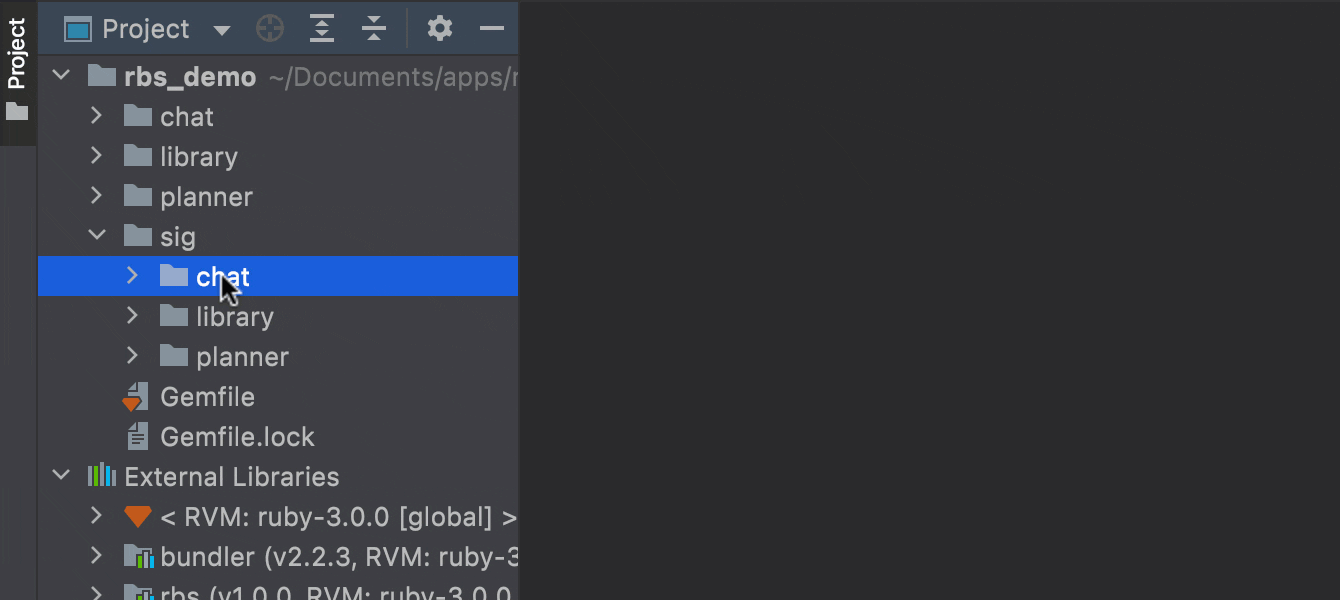Open the Project view mode dropdown arrow
This screenshot has height=600, width=1340.
(x=222, y=28)
